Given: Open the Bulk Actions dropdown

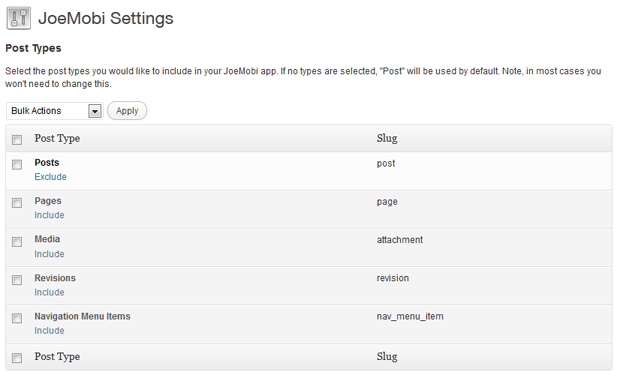Looking at the screenshot, I should 55,111.
